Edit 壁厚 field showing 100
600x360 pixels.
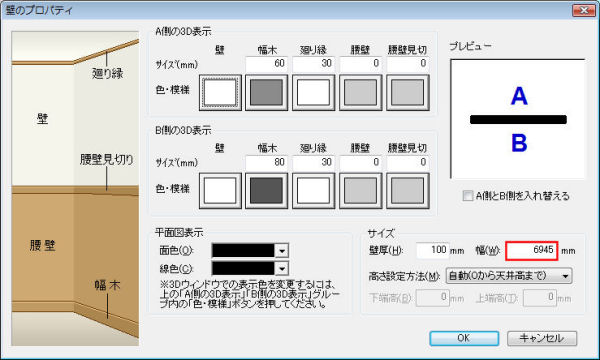(x=432, y=251)
